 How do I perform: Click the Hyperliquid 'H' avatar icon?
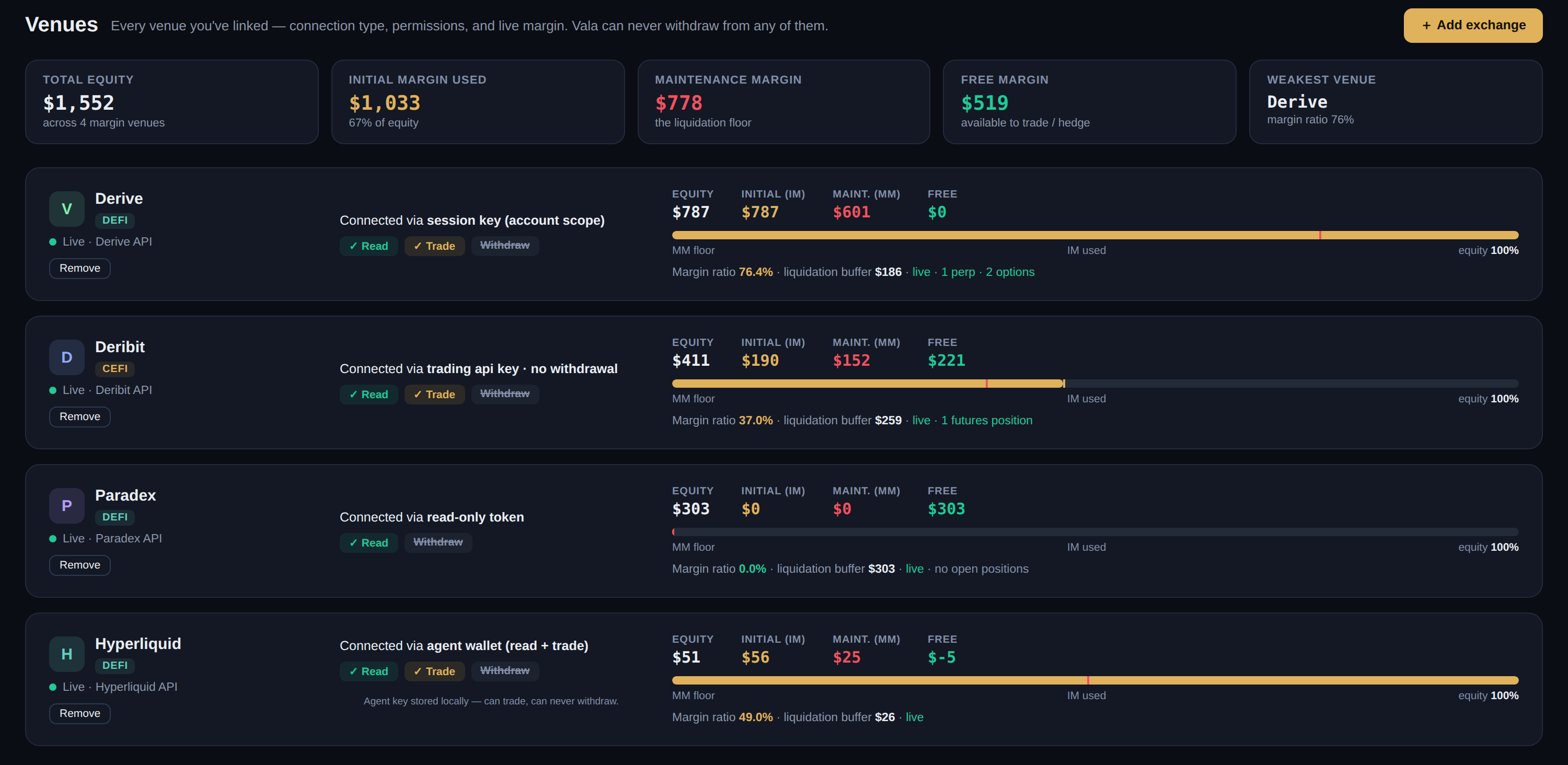click(67, 654)
